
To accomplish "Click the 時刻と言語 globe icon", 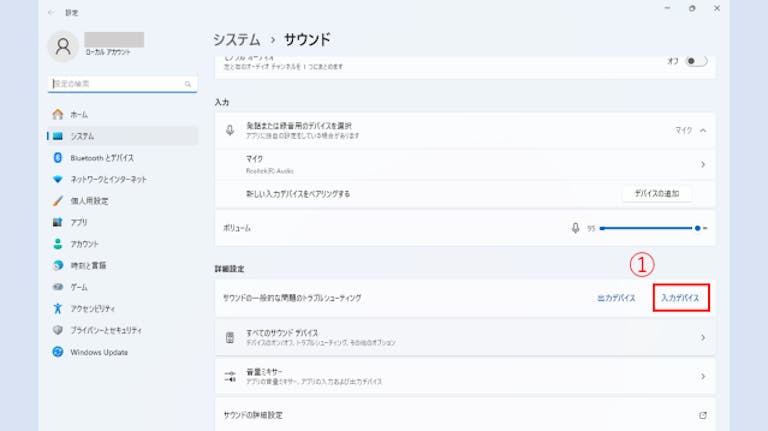I will pos(58,265).
